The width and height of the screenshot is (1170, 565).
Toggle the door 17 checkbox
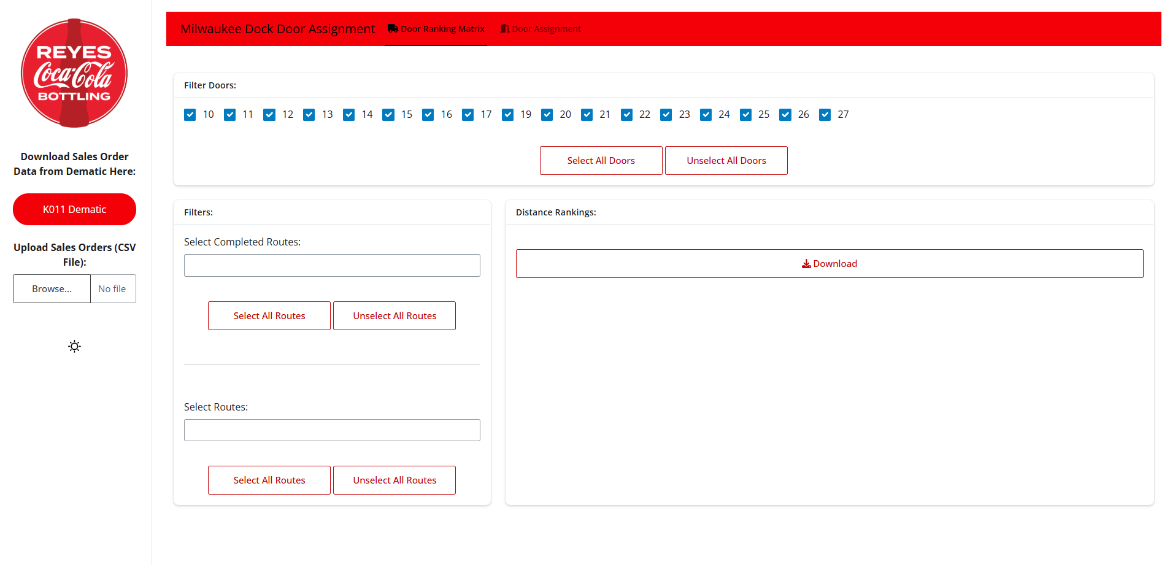(x=468, y=114)
